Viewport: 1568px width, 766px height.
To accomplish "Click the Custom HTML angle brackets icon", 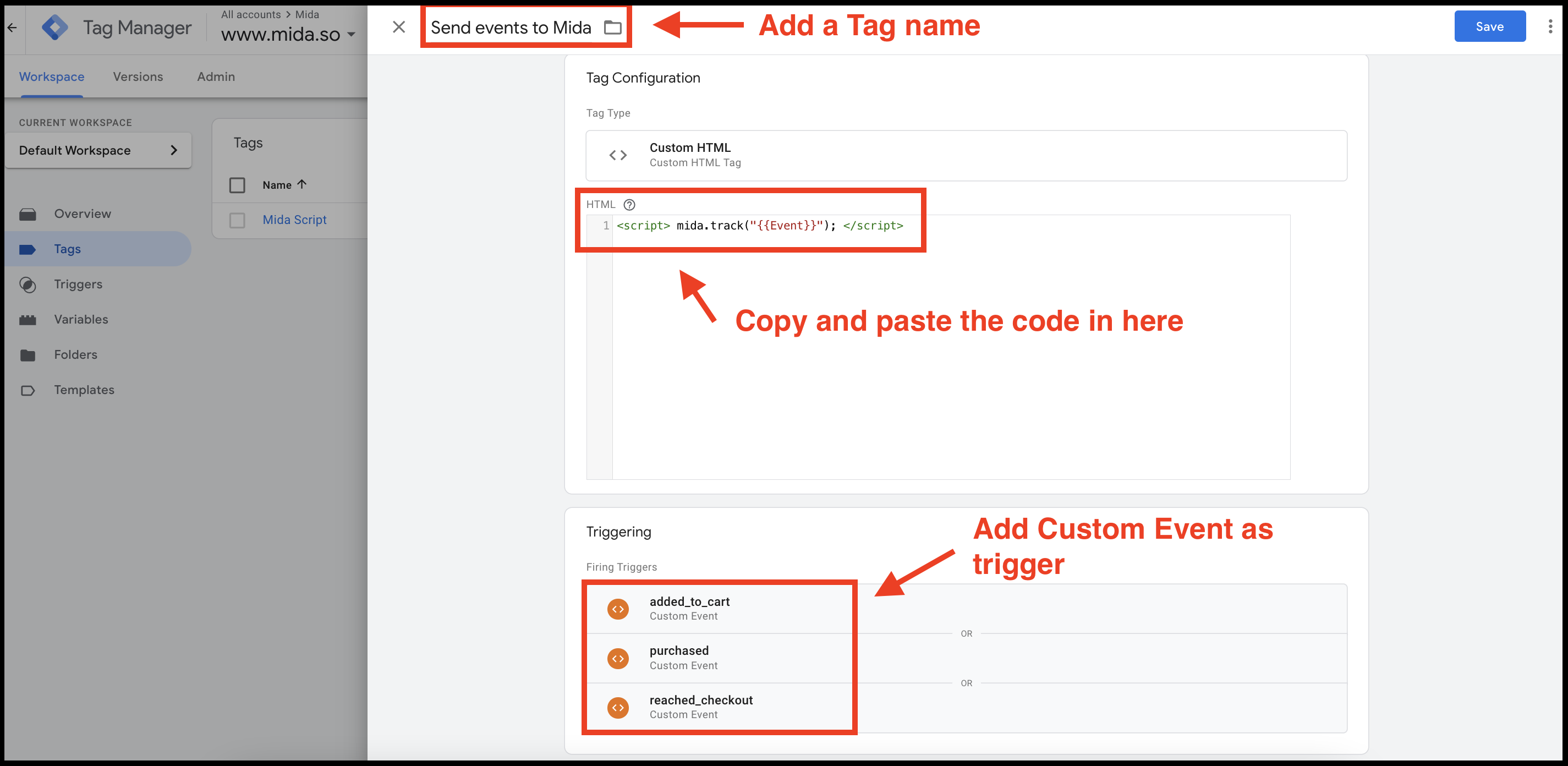I will (618, 155).
